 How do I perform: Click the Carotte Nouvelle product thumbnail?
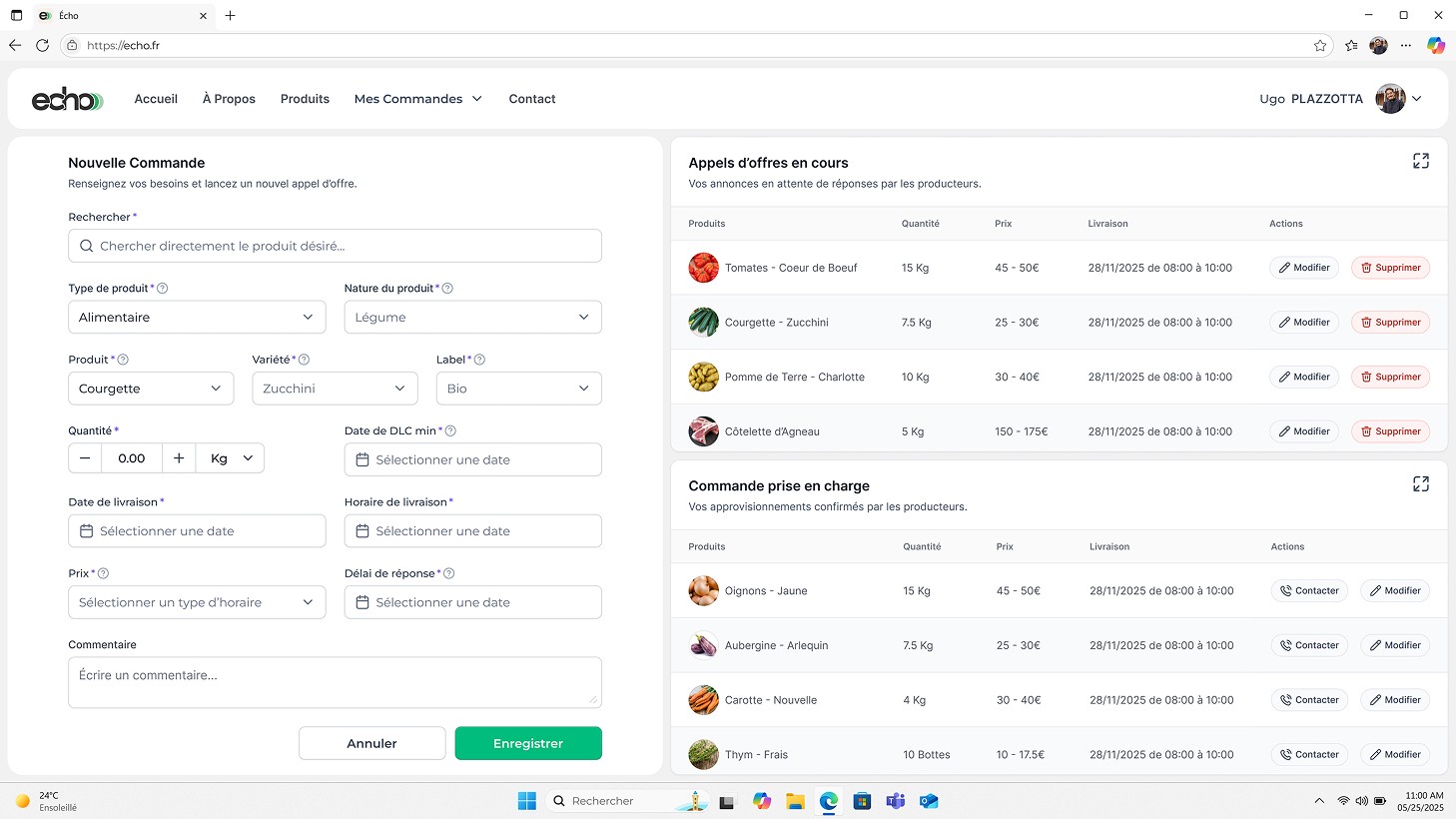(x=703, y=700)
